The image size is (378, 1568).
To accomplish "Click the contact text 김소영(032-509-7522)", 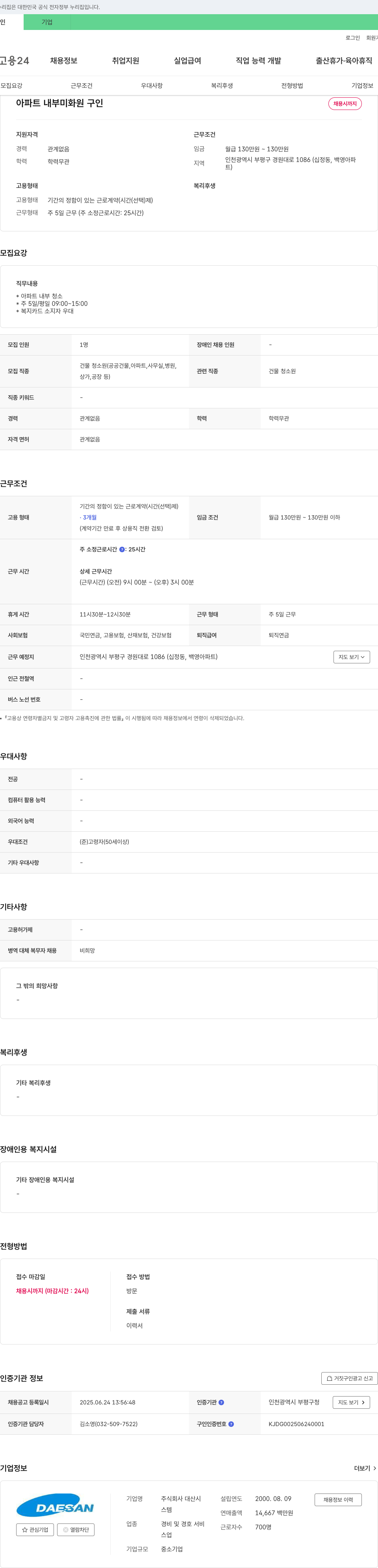I will [x=109, y=1425].
